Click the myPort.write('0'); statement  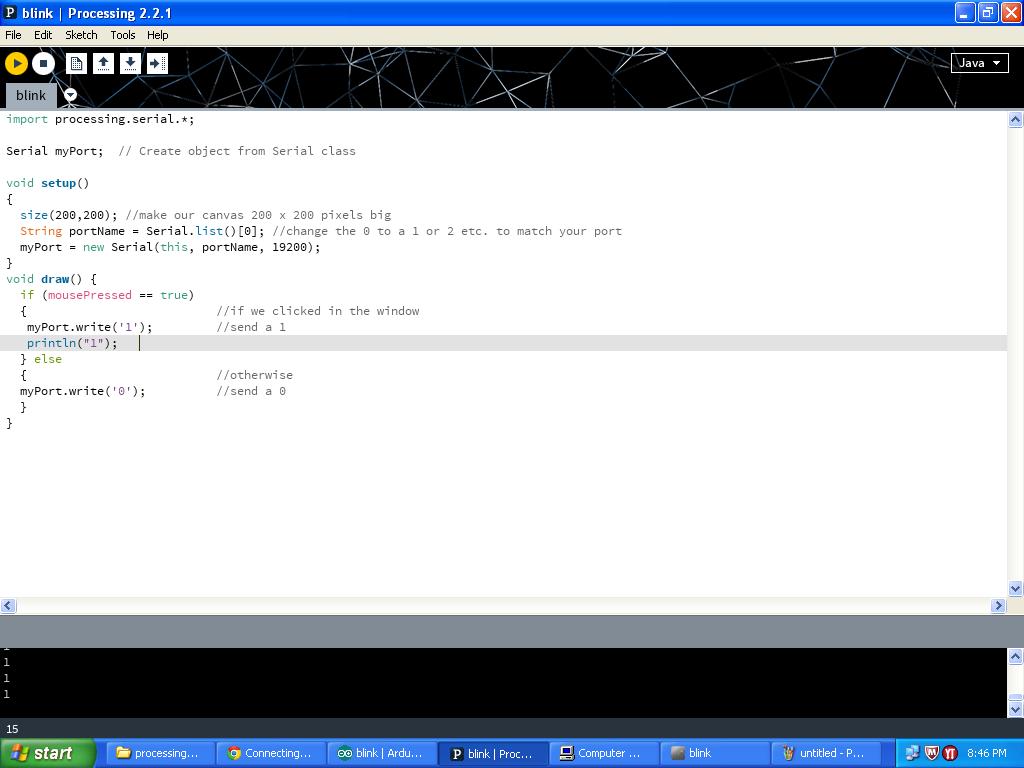coord(82,391)
